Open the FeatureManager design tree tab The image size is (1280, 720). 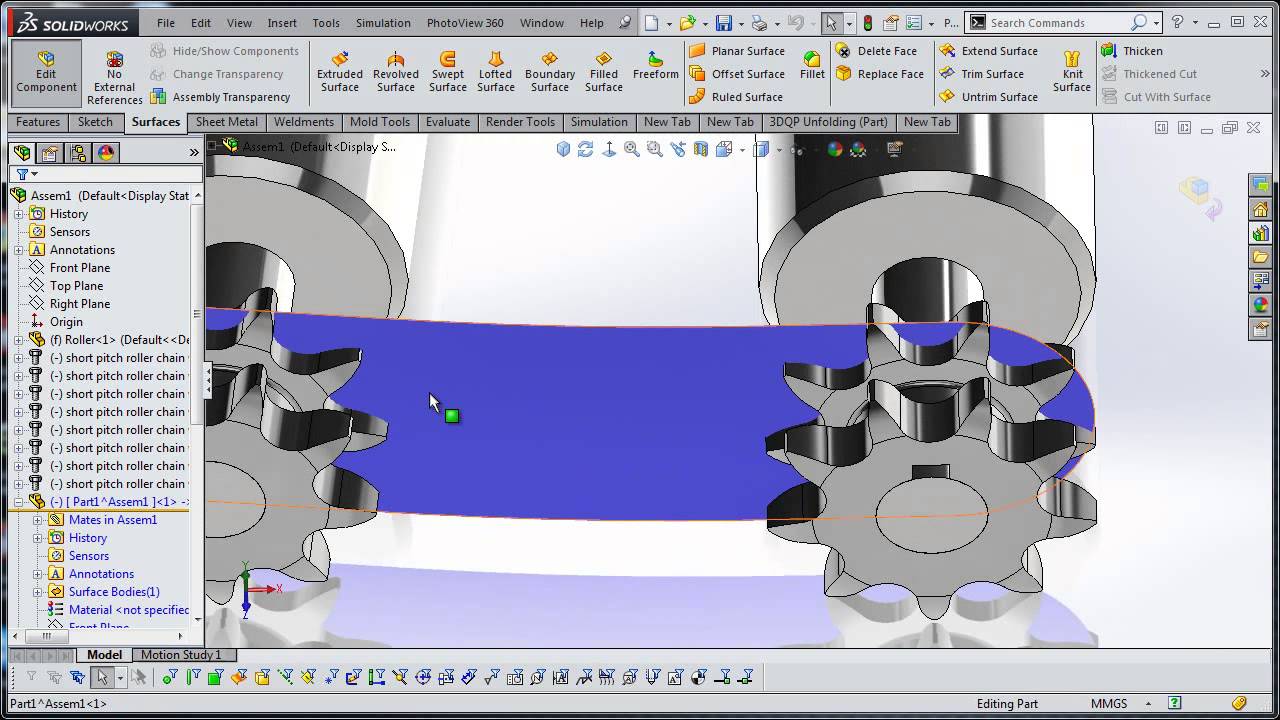coord(21,153)
